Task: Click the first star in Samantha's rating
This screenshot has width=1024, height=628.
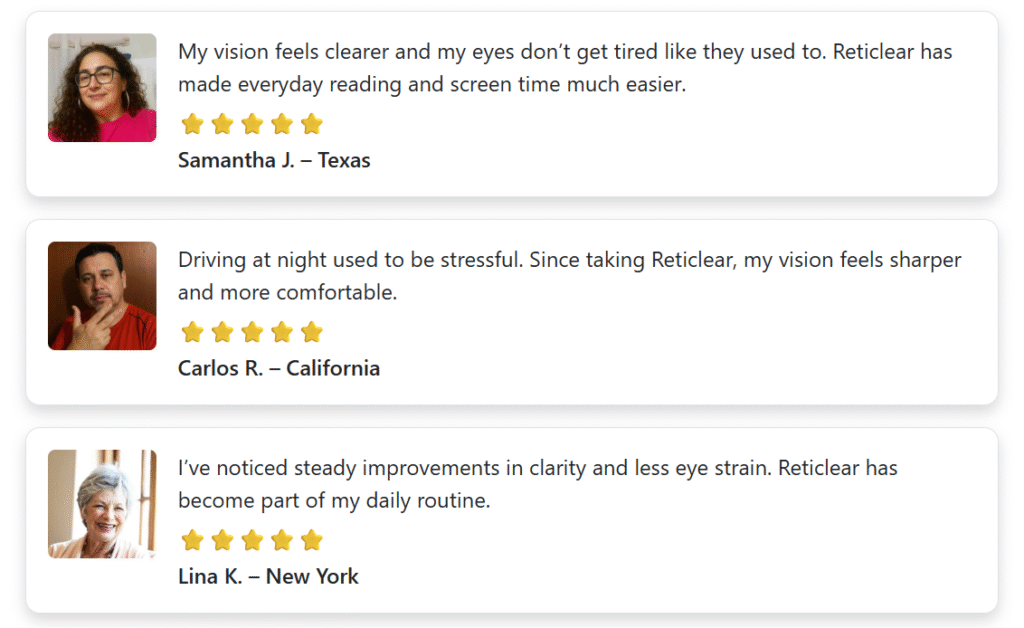Action: pyautogui.click(x=192, y=124)
